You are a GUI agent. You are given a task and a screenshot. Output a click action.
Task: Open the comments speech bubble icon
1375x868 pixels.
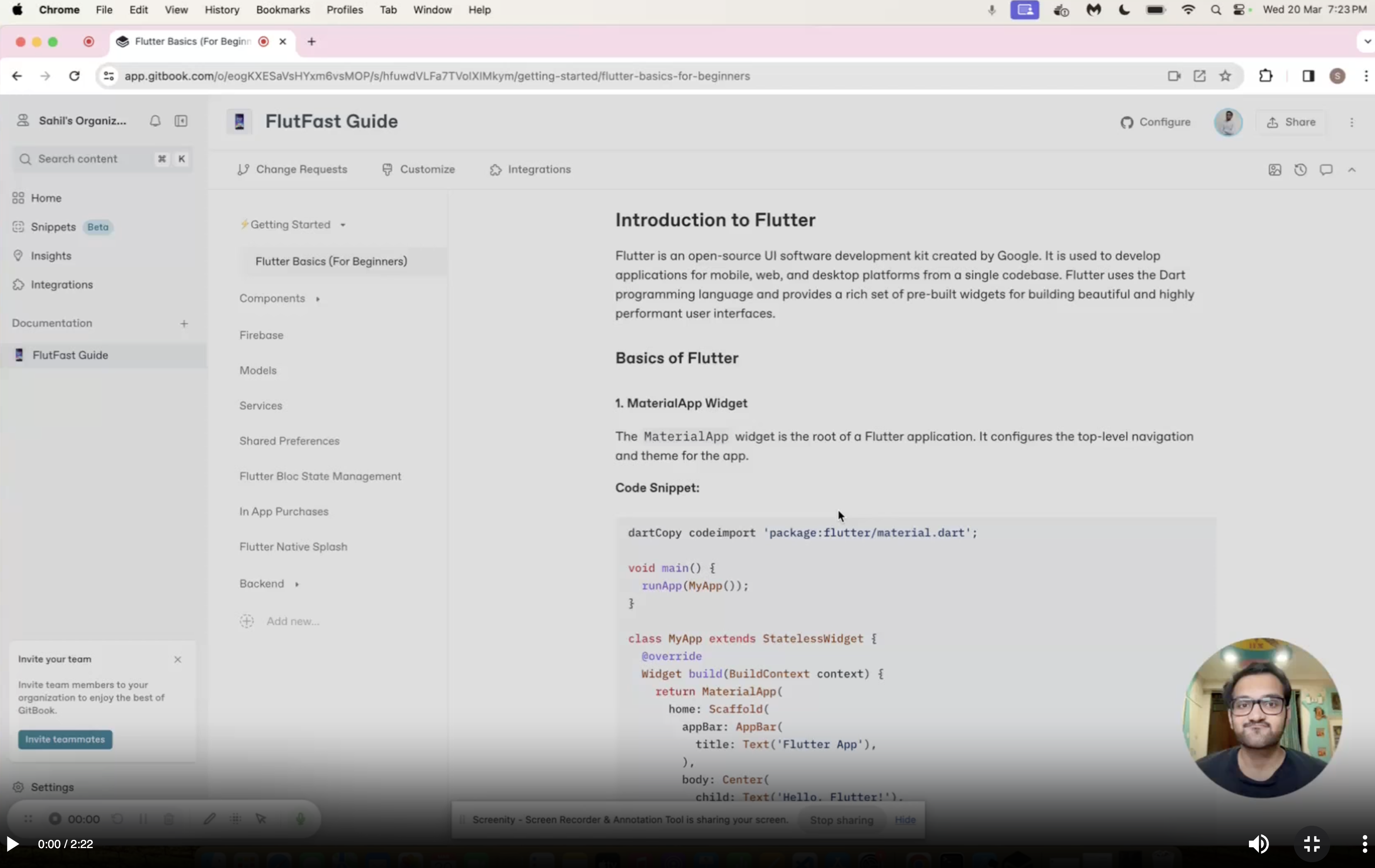click(1326, 170)
